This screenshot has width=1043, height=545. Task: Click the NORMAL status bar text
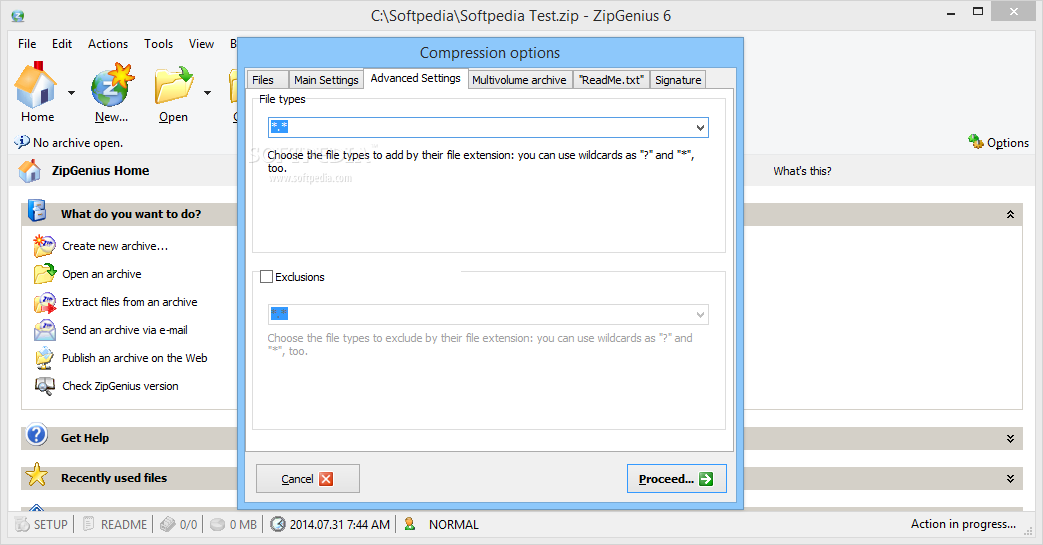pos(454,524)
